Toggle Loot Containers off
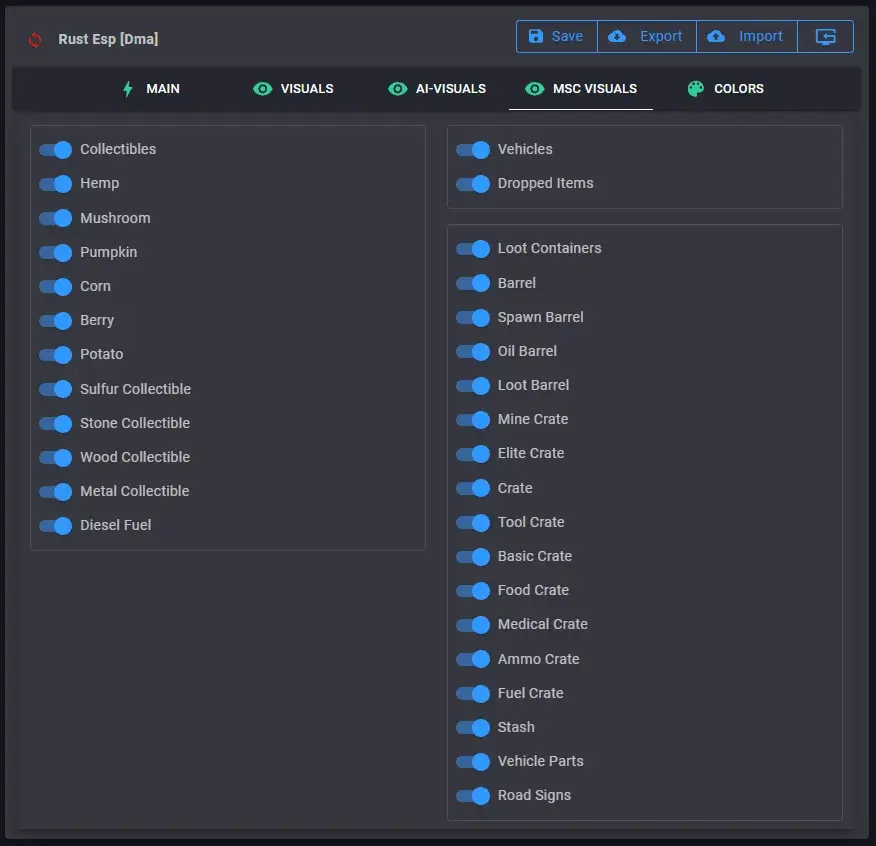Screen dimensions: 876x846 coord(473,249)
